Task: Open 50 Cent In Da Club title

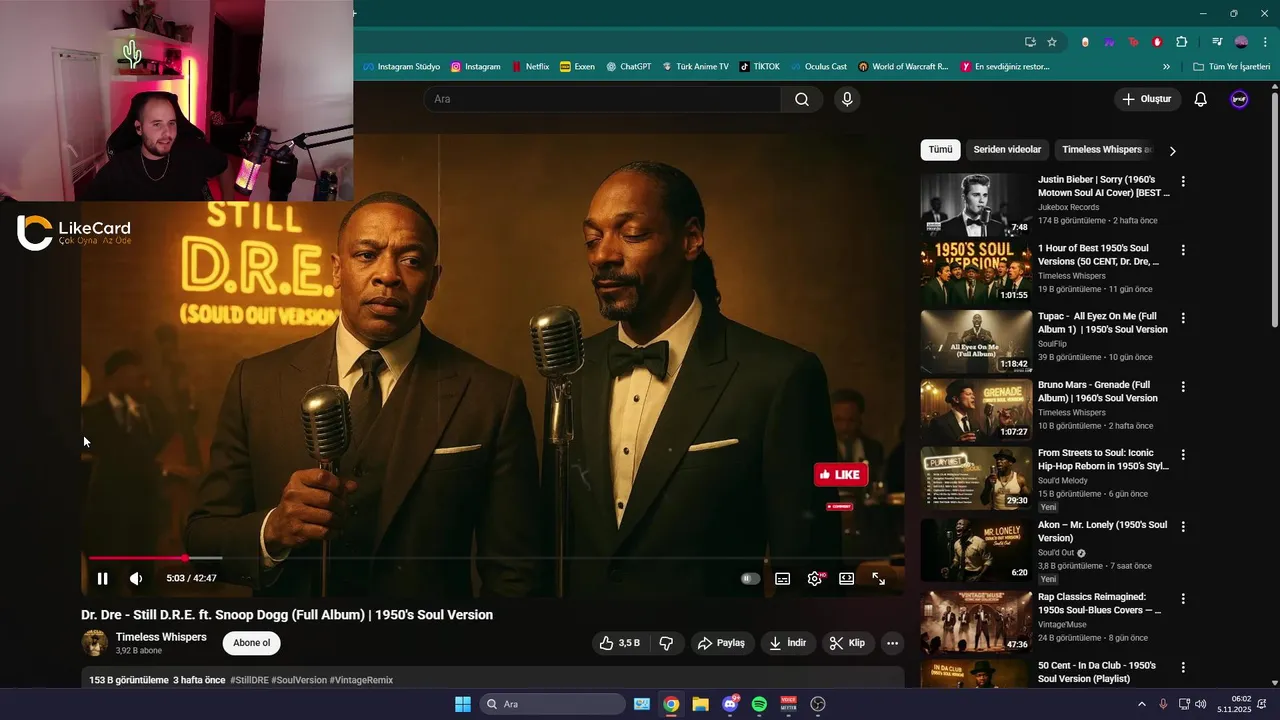Action: coord(1097,672)
